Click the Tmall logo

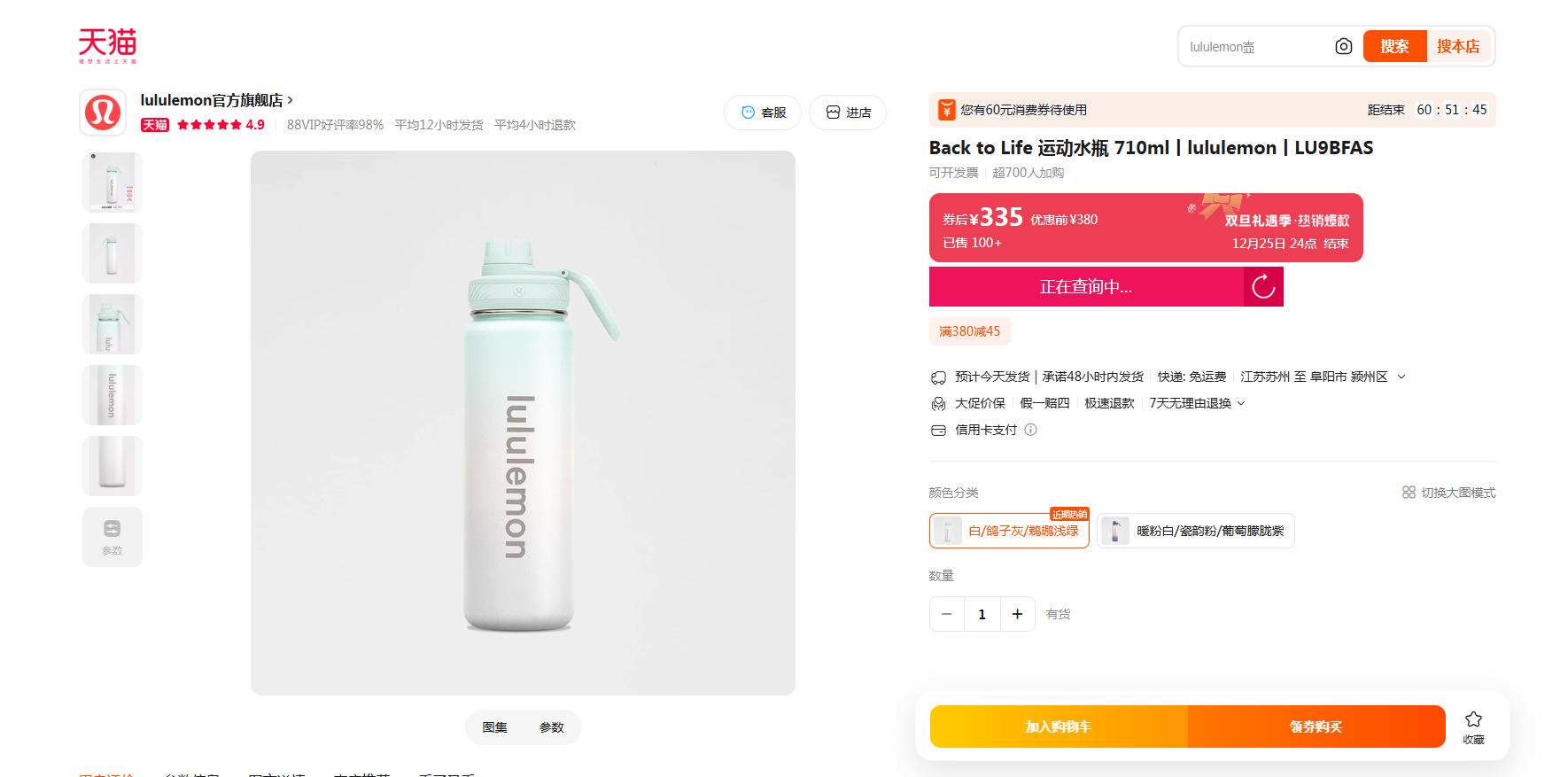coord(107,45)
